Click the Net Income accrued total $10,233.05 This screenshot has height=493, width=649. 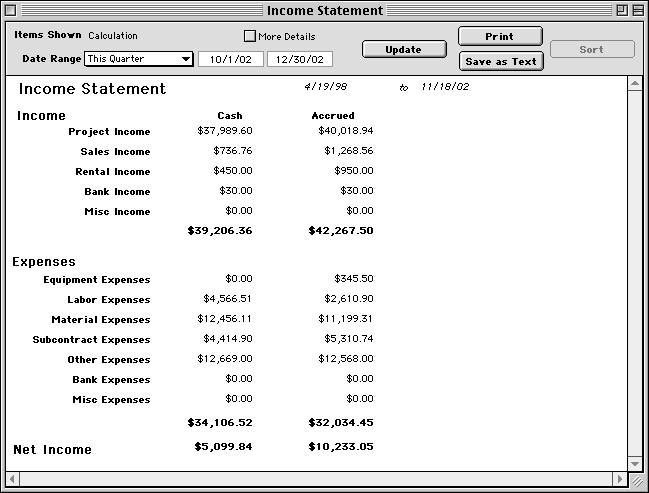(341, 448)
